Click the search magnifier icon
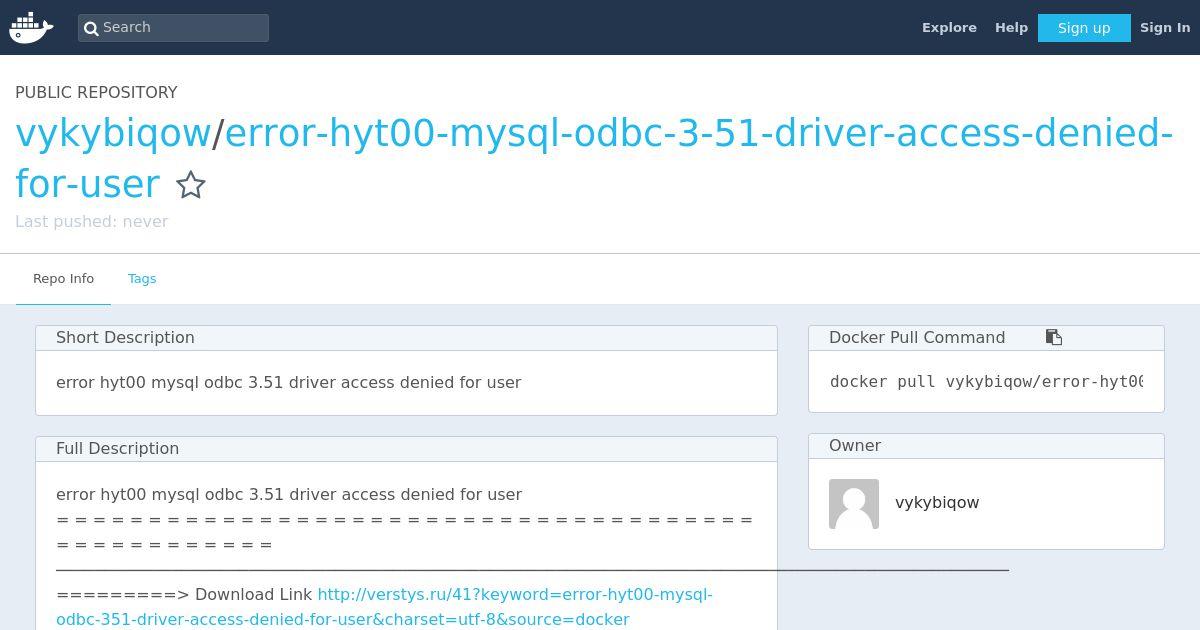This screenshot has width=1200, height=630. [x=91, y=28]
